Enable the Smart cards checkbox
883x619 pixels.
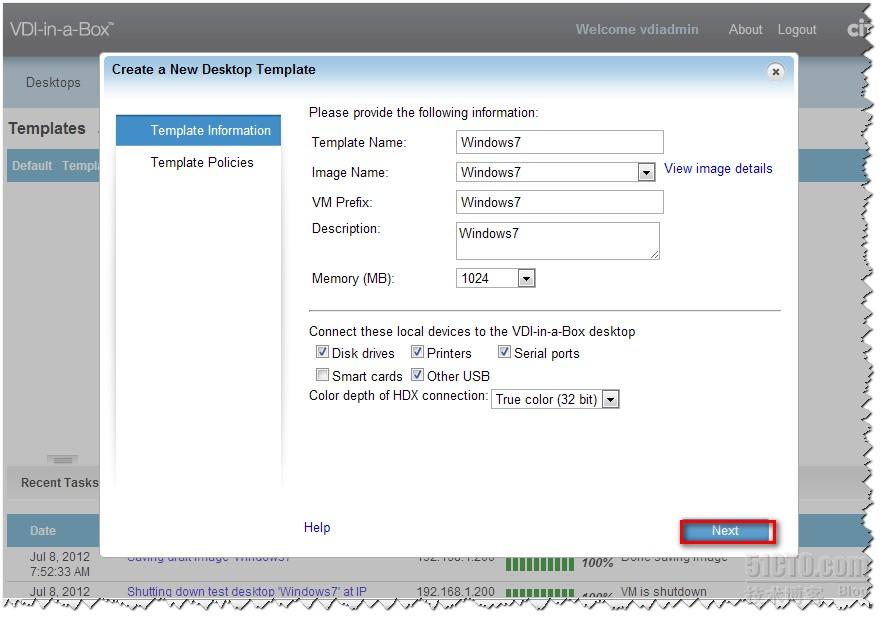pos(322,375)
